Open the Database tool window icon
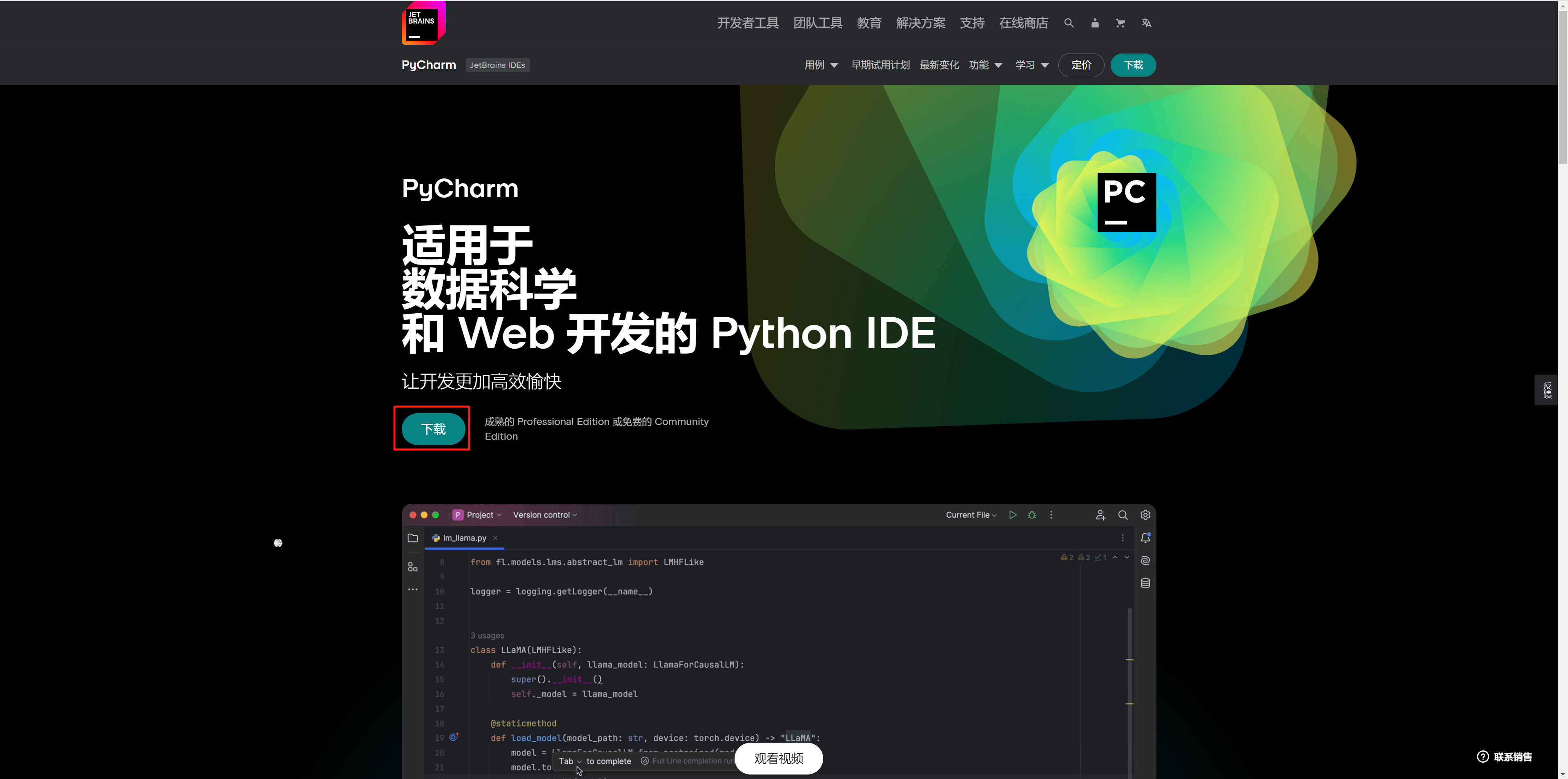The width and height of the screenshot is (1568, 779). point(1145,583)
